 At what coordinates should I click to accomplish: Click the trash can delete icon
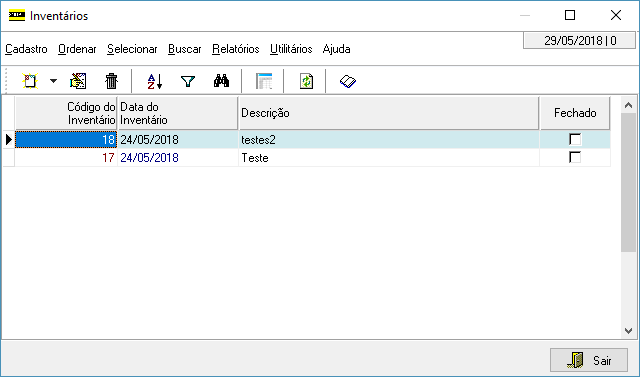coord(111,81)
